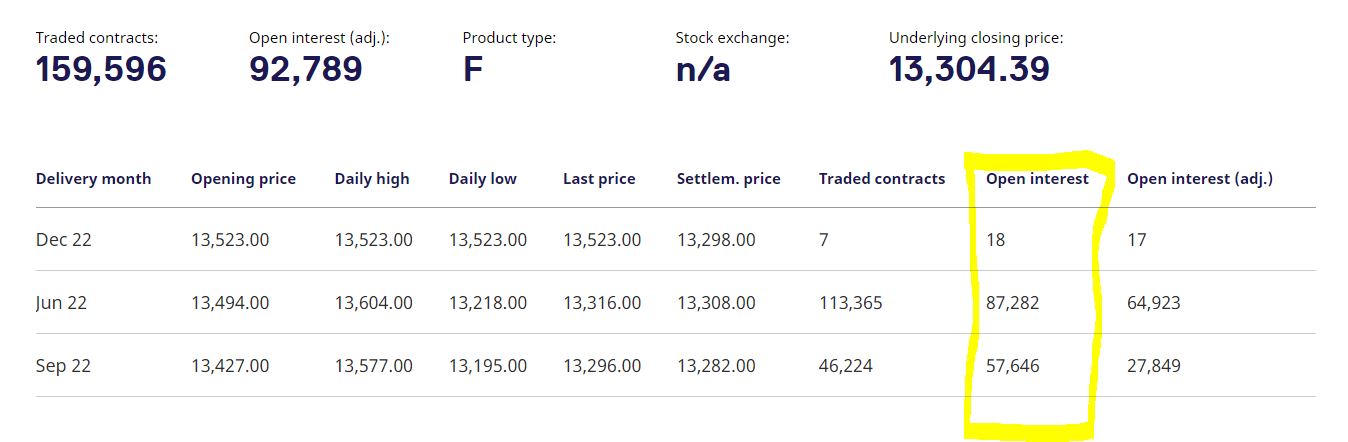The height and width of the screenshot is (442, 1348).
Task: Click the Traded contracts column header
Action: click(881, 179)
